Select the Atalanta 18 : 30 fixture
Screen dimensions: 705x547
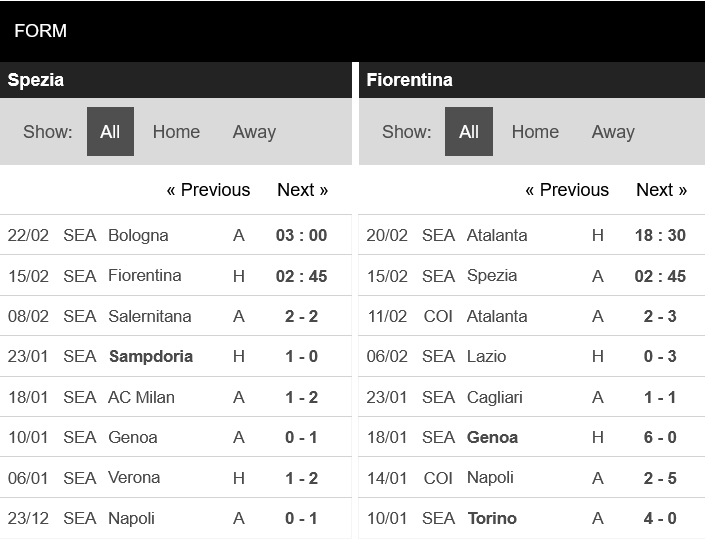660,236
